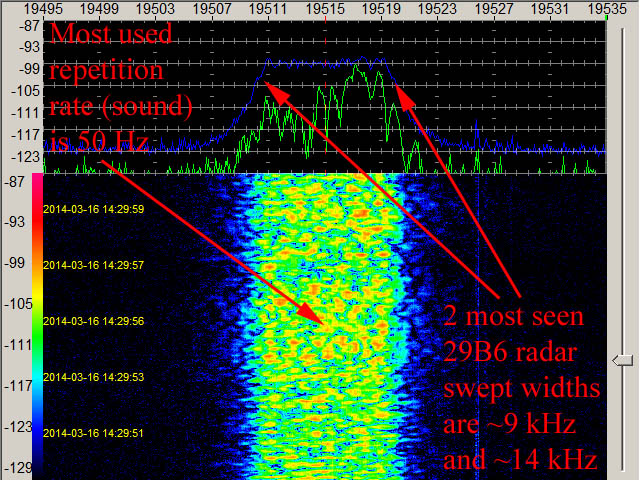Click timestamp 2014-03-16 14:29:59
640x480 pixels.
[93, 209]
